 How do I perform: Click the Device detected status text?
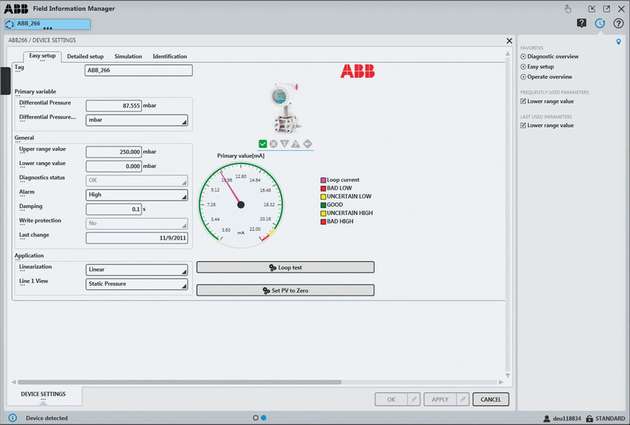(x=47, y=418)
